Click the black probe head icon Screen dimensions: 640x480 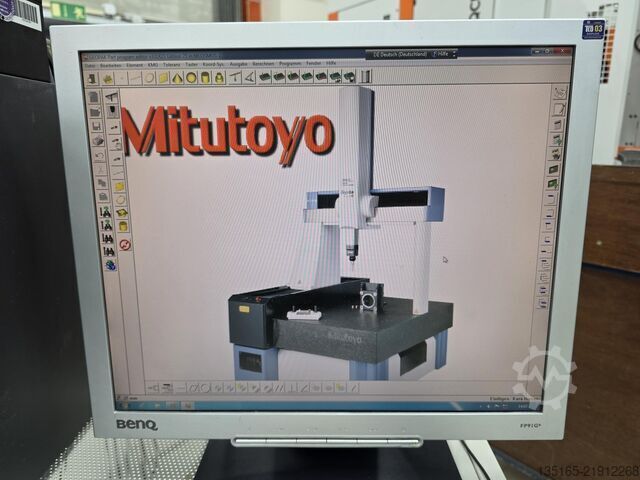pos(112,111)
